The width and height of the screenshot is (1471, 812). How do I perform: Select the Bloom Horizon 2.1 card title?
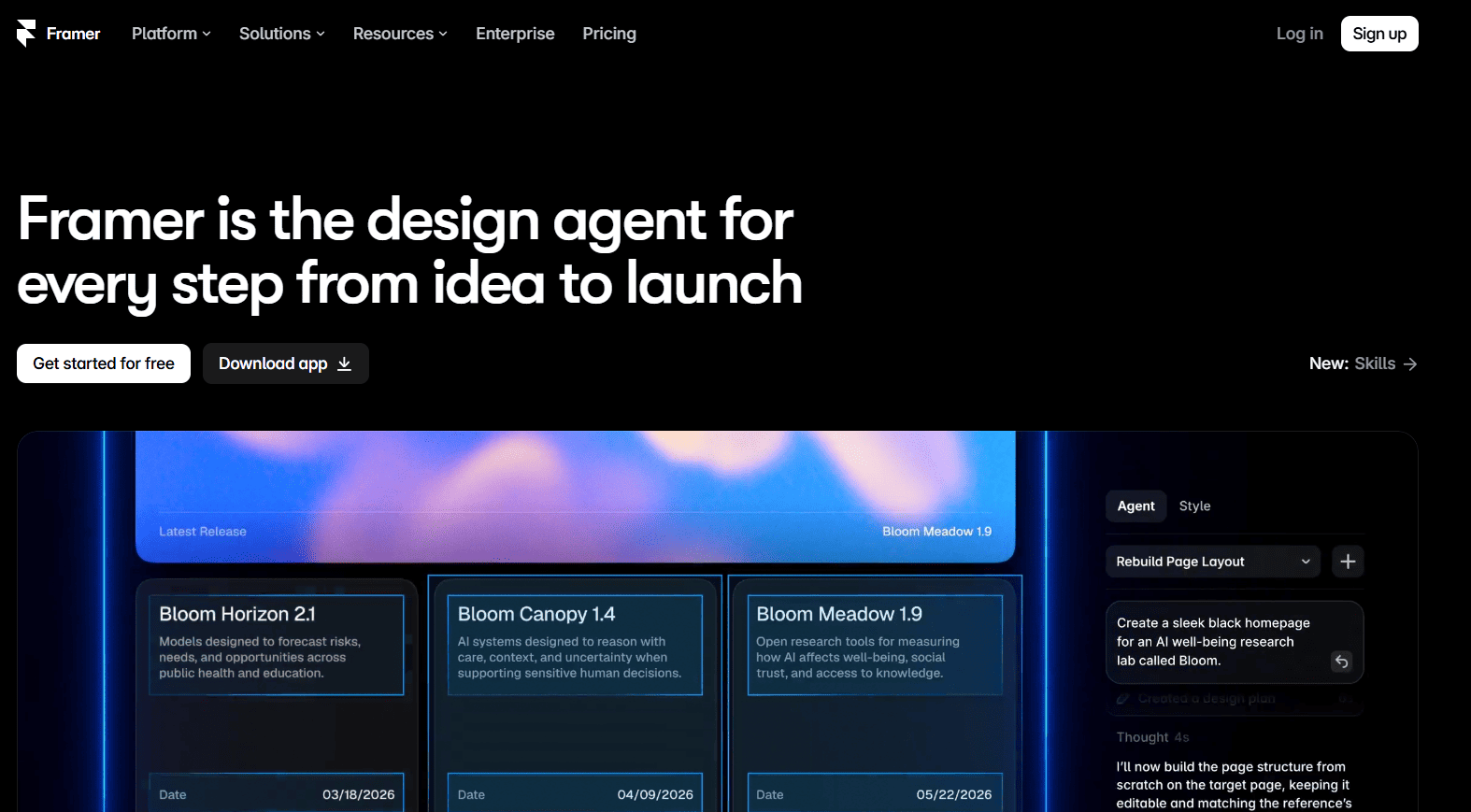coord(237,614)
